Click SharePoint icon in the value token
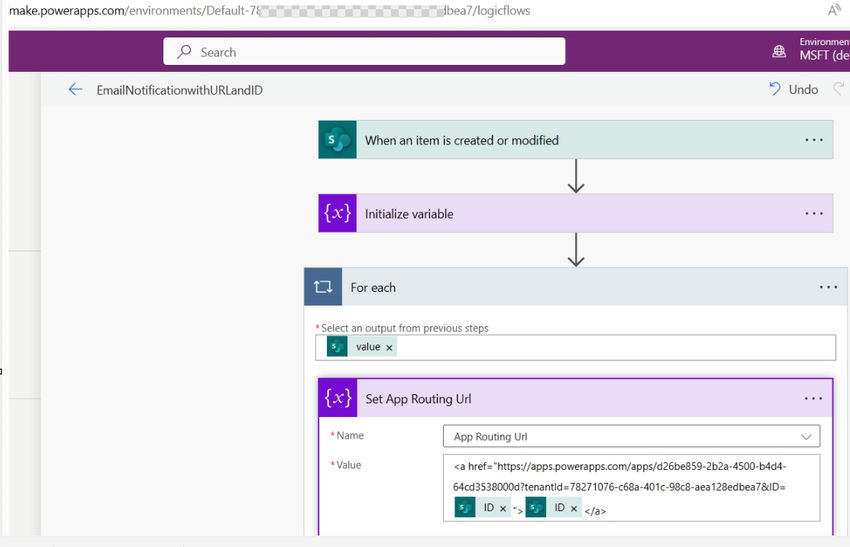 click(x=337, y=347)
